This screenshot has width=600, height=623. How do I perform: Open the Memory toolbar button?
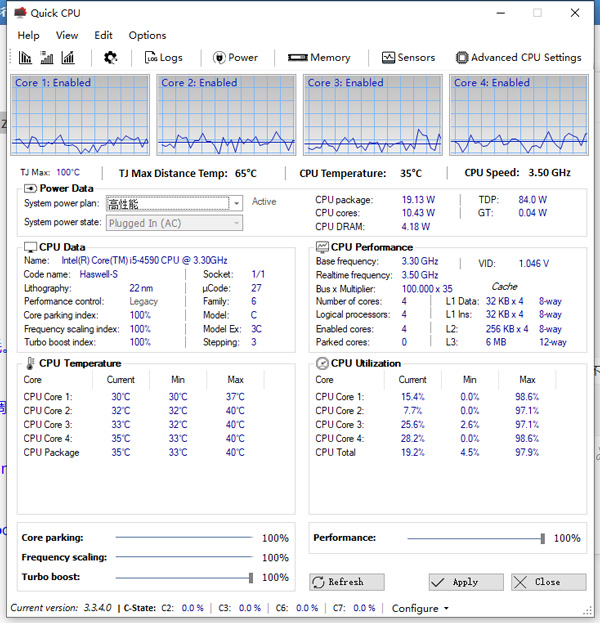319,58
